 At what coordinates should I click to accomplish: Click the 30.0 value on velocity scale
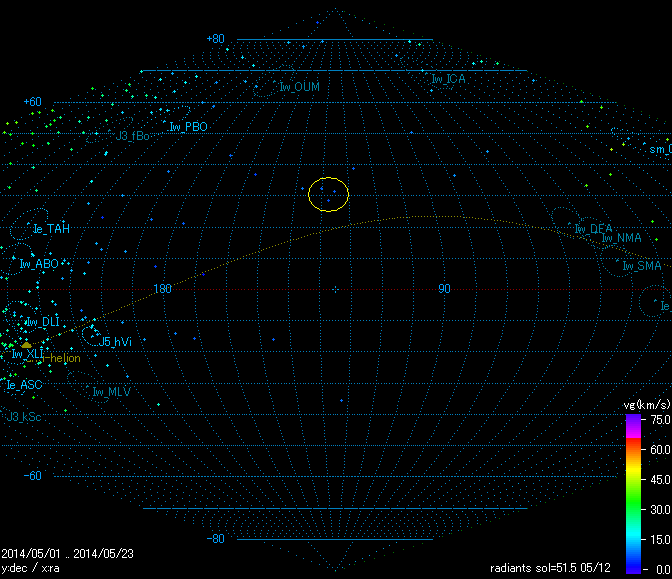click(x=660, y=510)
